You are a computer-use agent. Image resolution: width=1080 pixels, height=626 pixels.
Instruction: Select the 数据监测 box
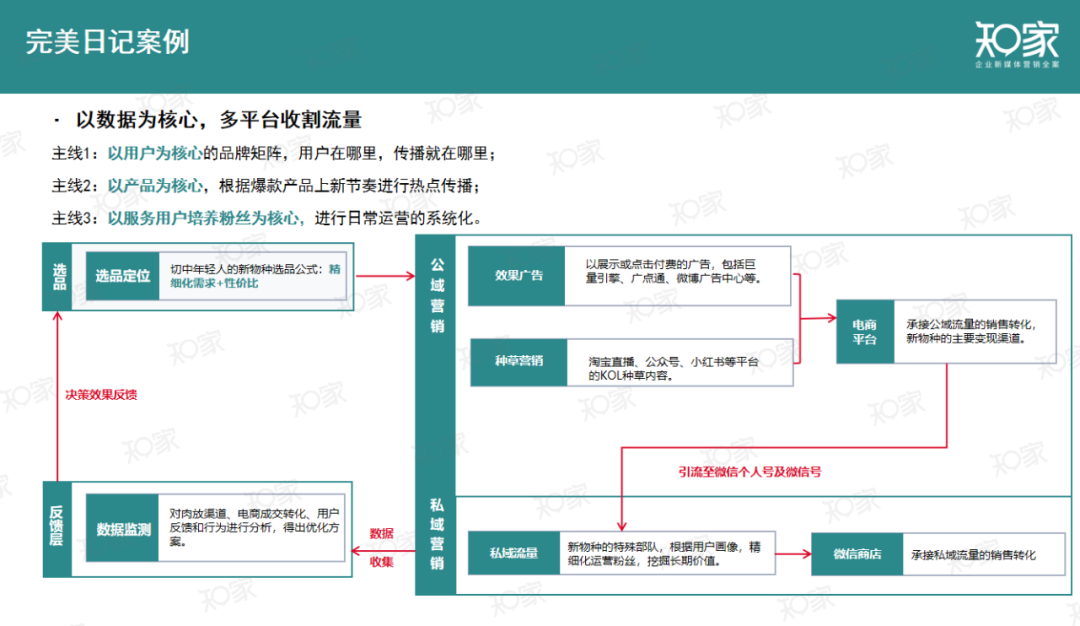pyautogui.click(x=123, y=529)
